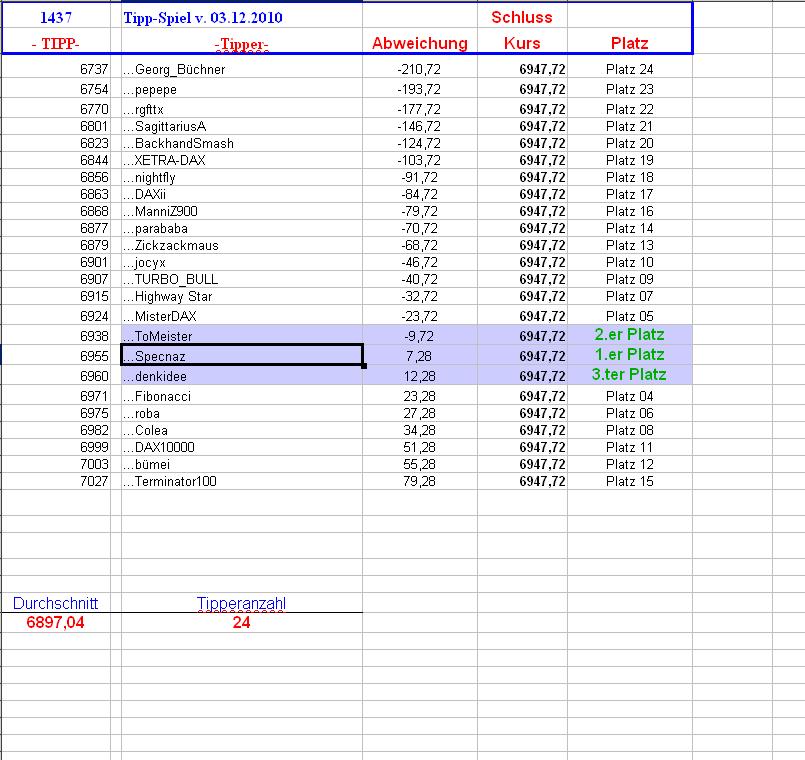Select the bümei cell
The image size is (805, 760).
pos(242,464)
